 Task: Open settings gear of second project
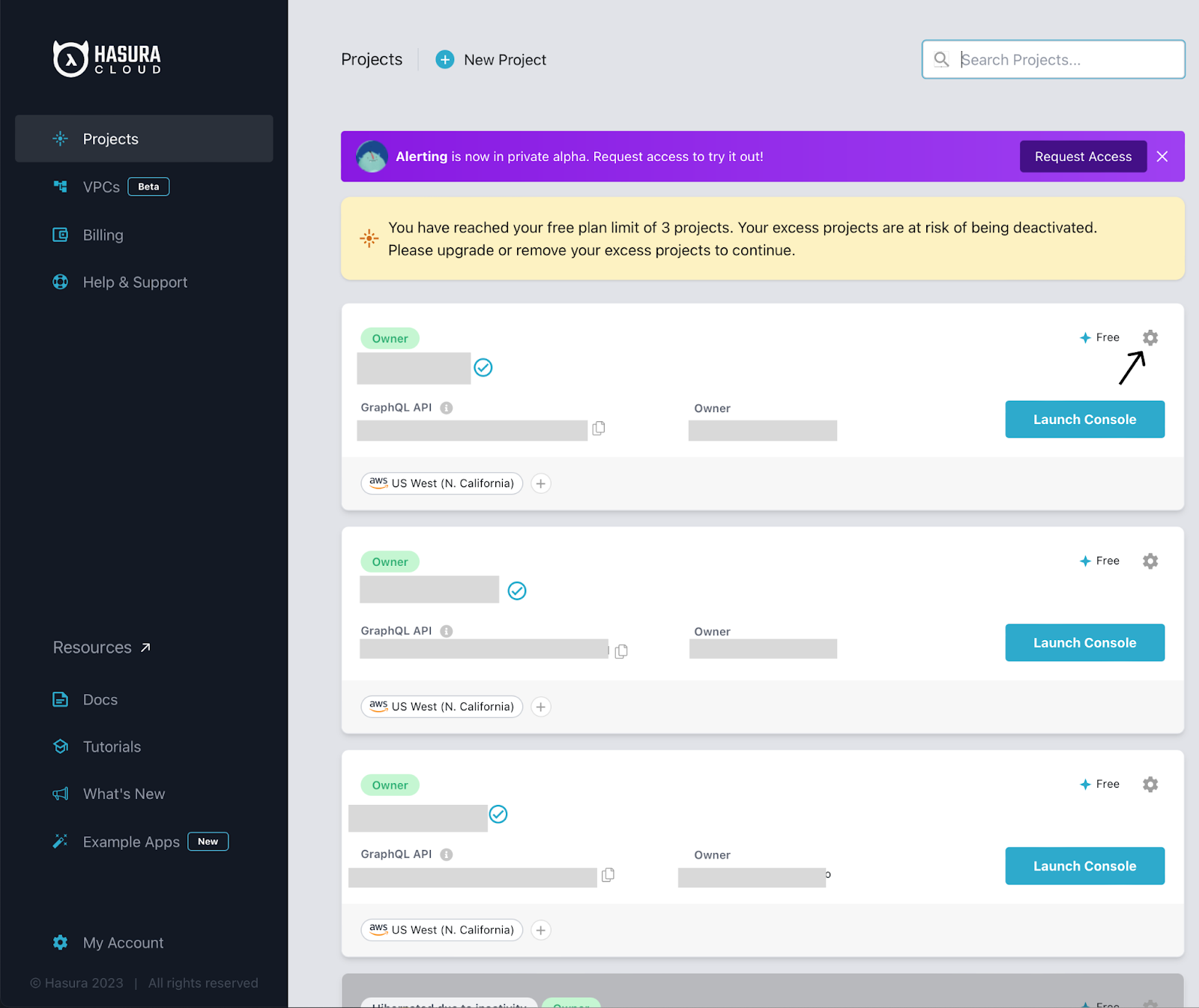coord(1150,561)
